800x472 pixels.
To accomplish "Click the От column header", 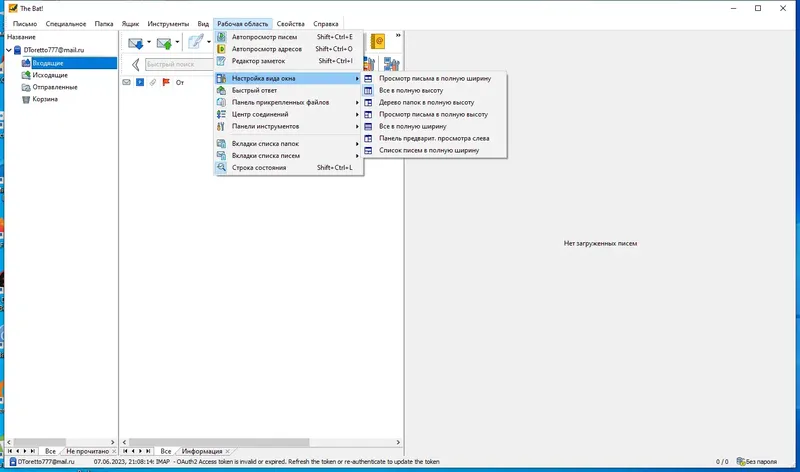I will 180,82.
